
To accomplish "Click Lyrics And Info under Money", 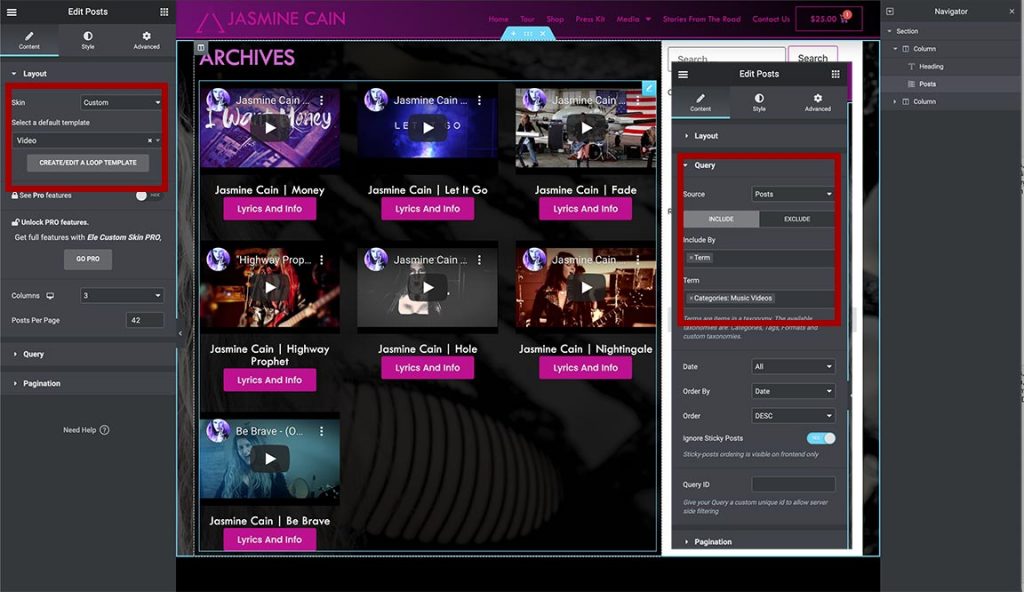I will (269, 209).
